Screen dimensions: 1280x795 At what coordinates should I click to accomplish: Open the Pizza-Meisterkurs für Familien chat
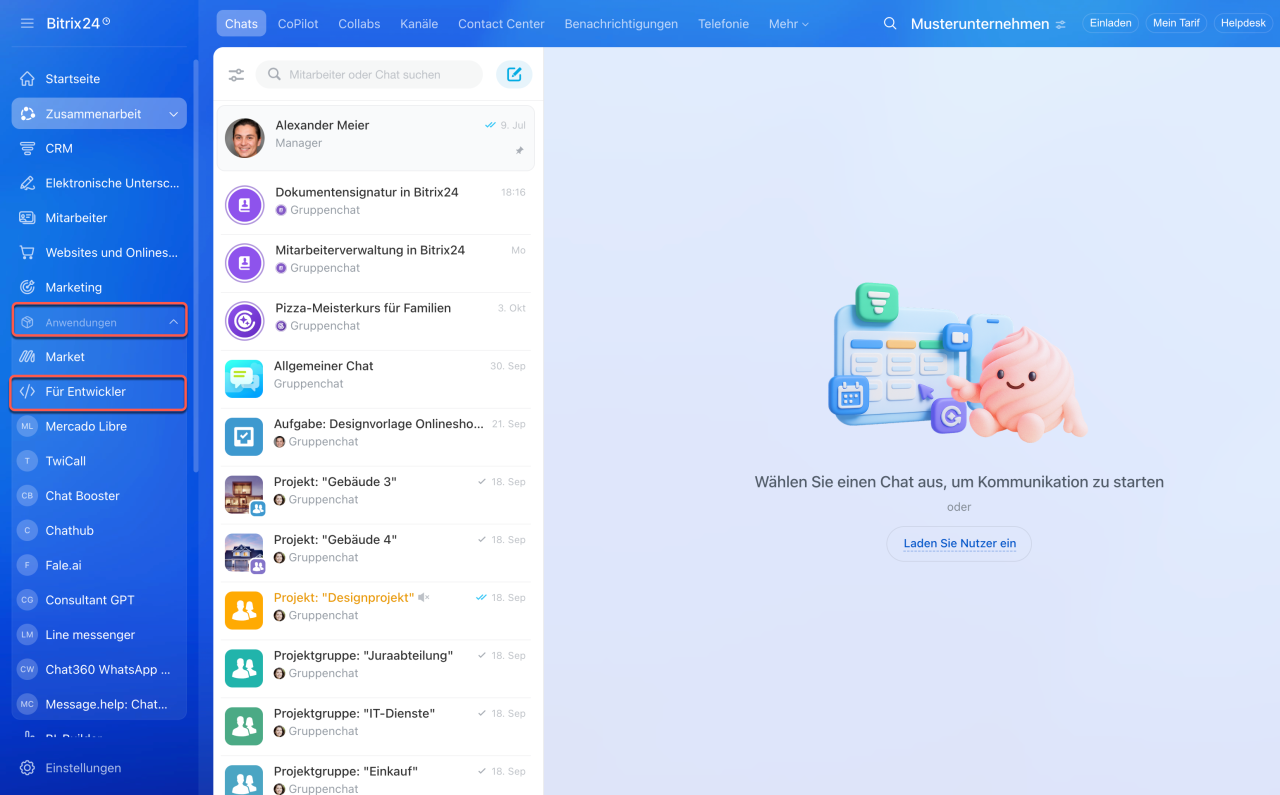coord(376,321)
